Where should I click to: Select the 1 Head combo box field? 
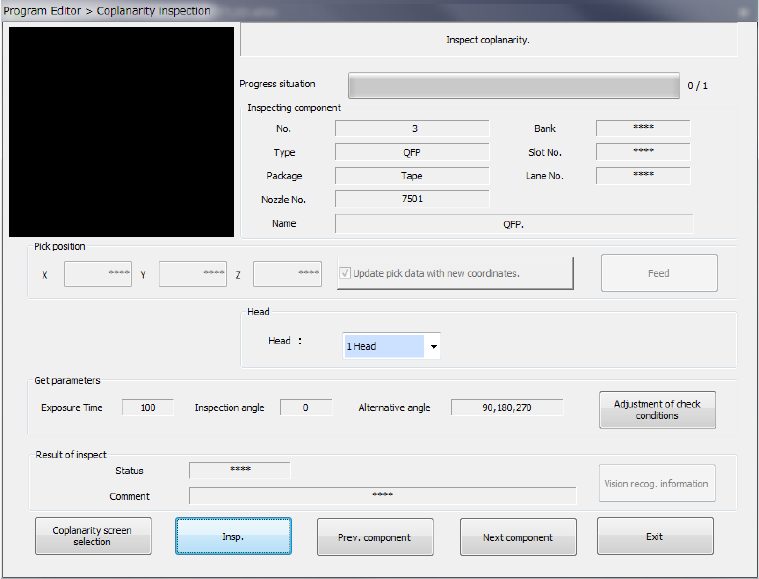384,346
